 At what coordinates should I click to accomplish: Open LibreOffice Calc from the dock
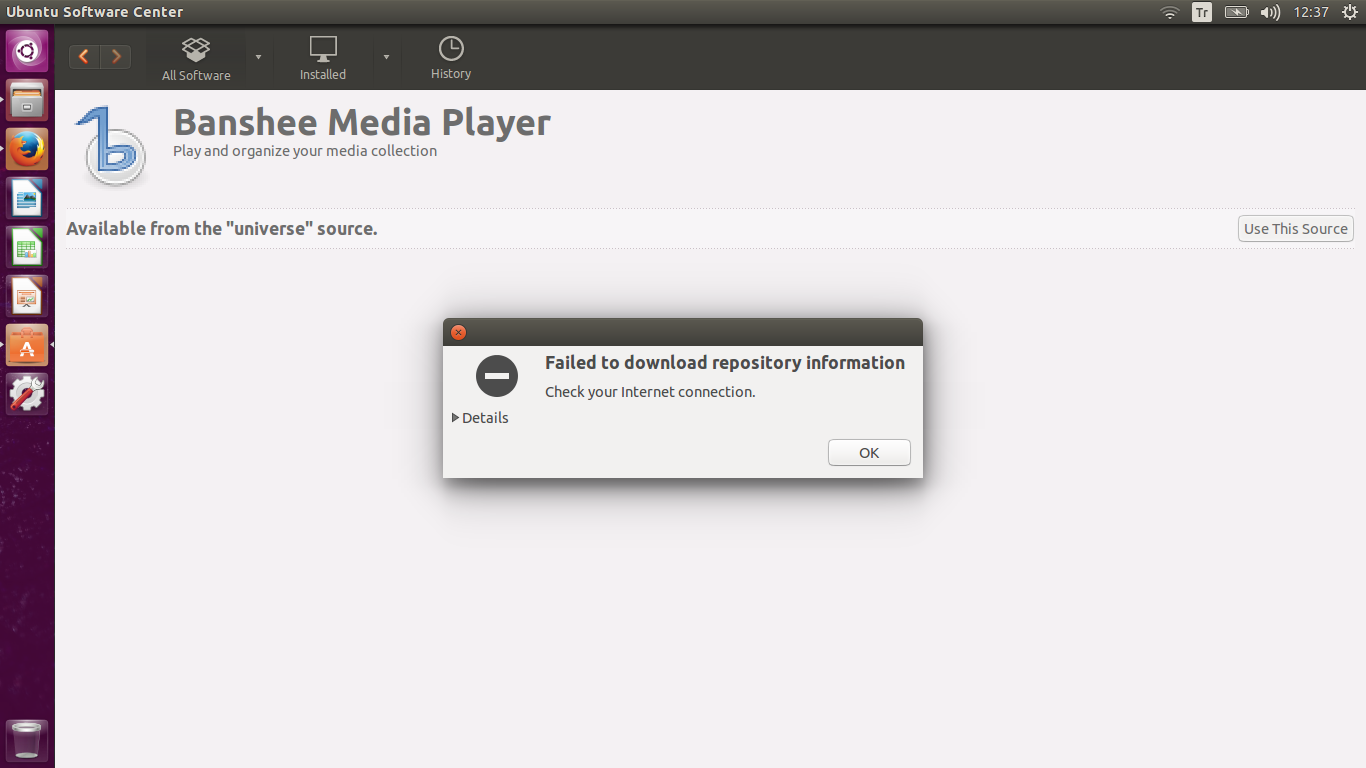click(27, 247)
